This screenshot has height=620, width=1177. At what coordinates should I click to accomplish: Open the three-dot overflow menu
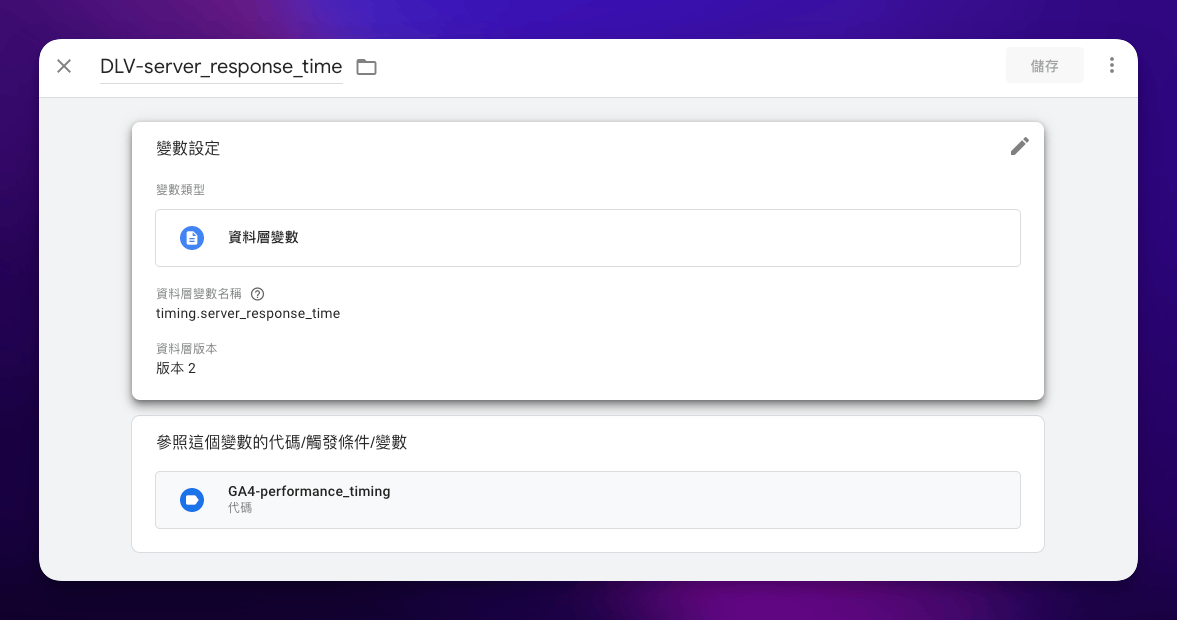(1112, 65)
